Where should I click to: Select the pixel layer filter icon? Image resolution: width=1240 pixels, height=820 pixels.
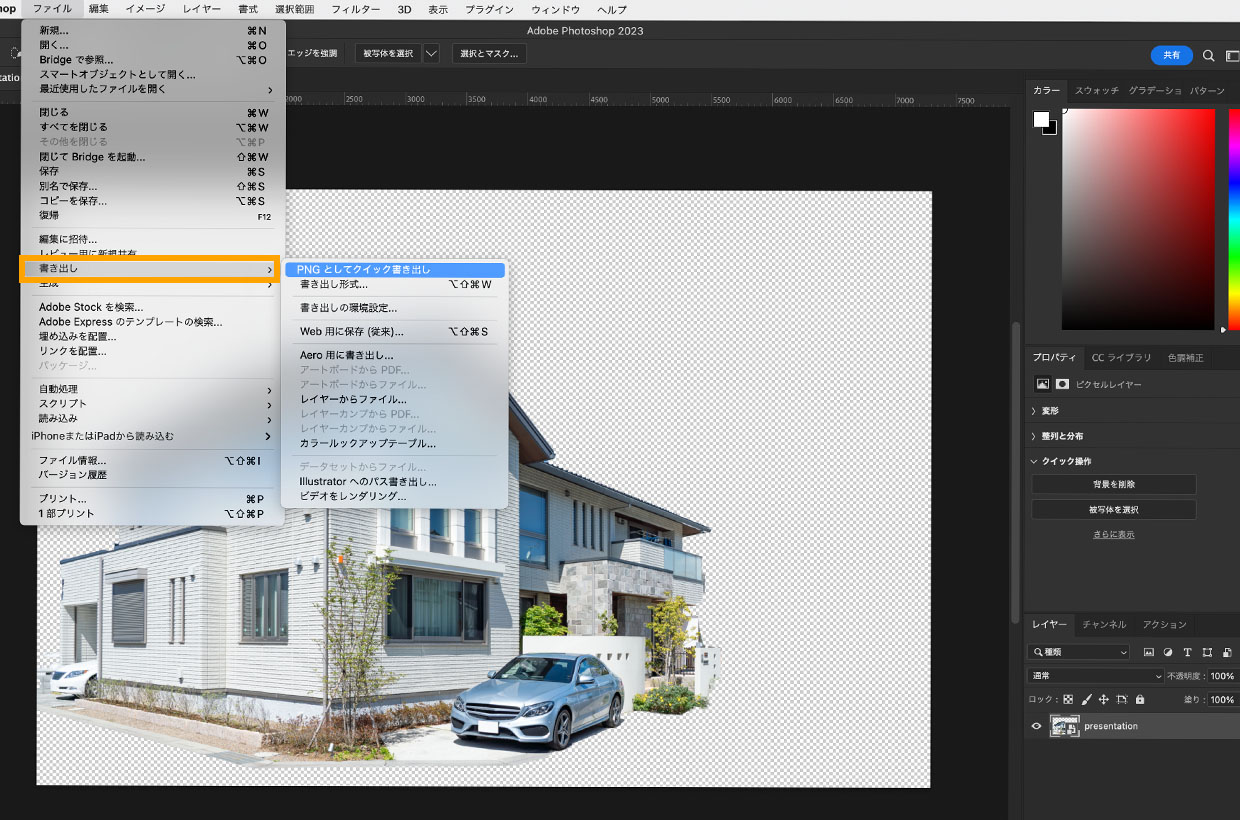[x=1149, y=652]
